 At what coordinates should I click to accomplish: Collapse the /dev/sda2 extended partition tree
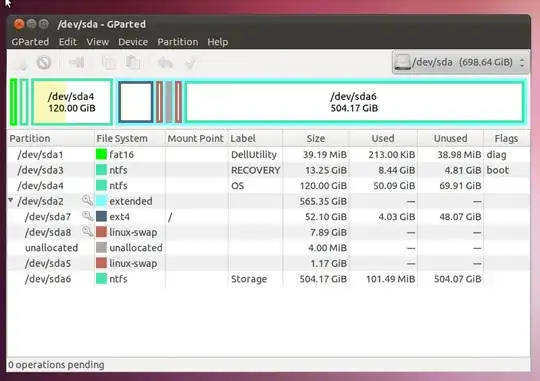point(11,200)
